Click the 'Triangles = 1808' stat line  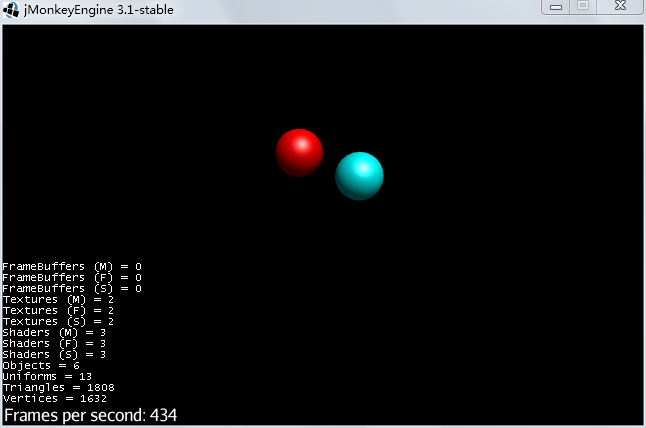[x=59, y=388]
